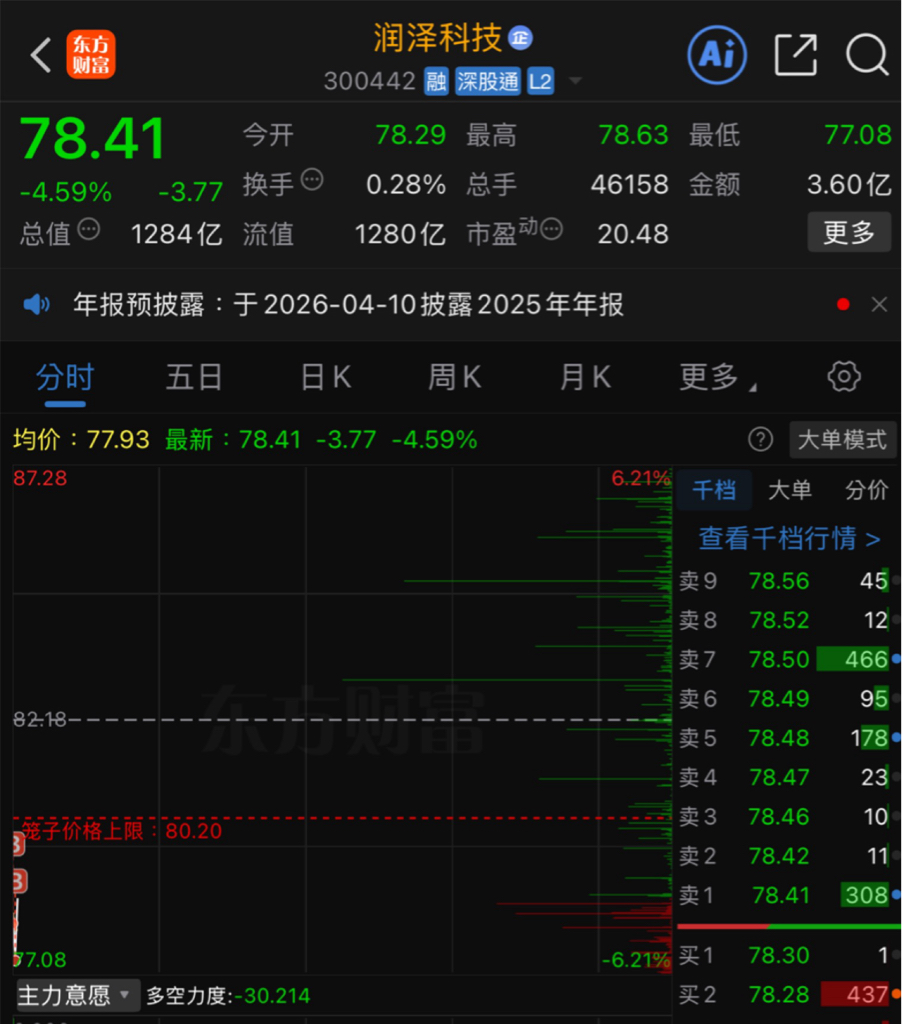Select 卖3 row at 78.46

tap(788, 816)
